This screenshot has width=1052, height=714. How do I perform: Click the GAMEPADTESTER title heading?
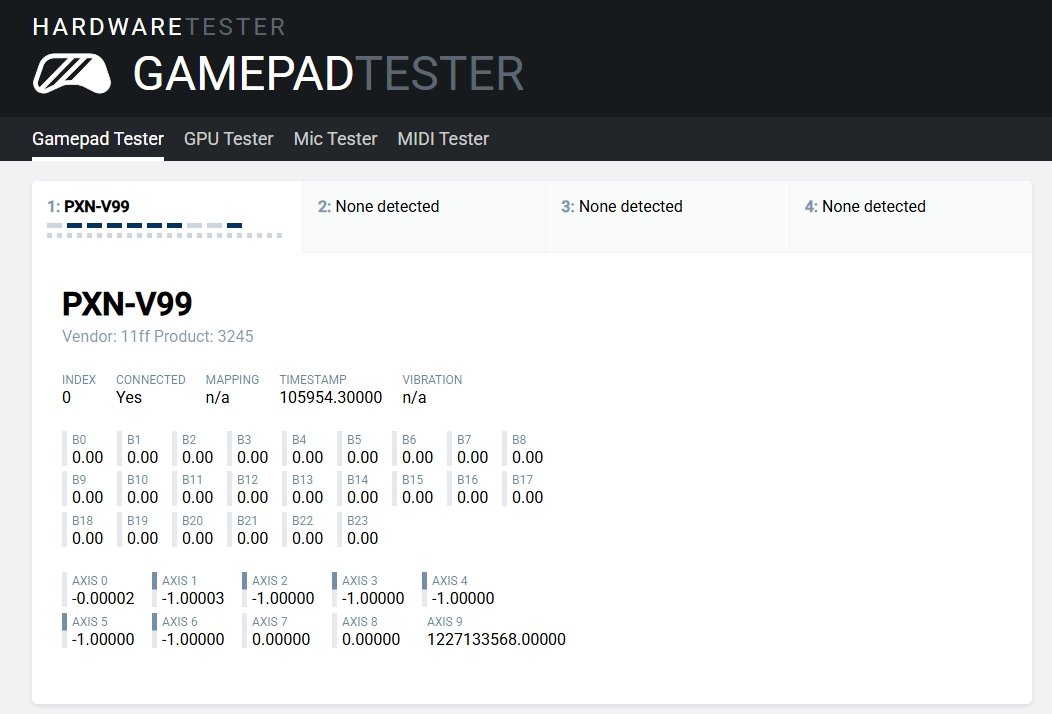328,74
